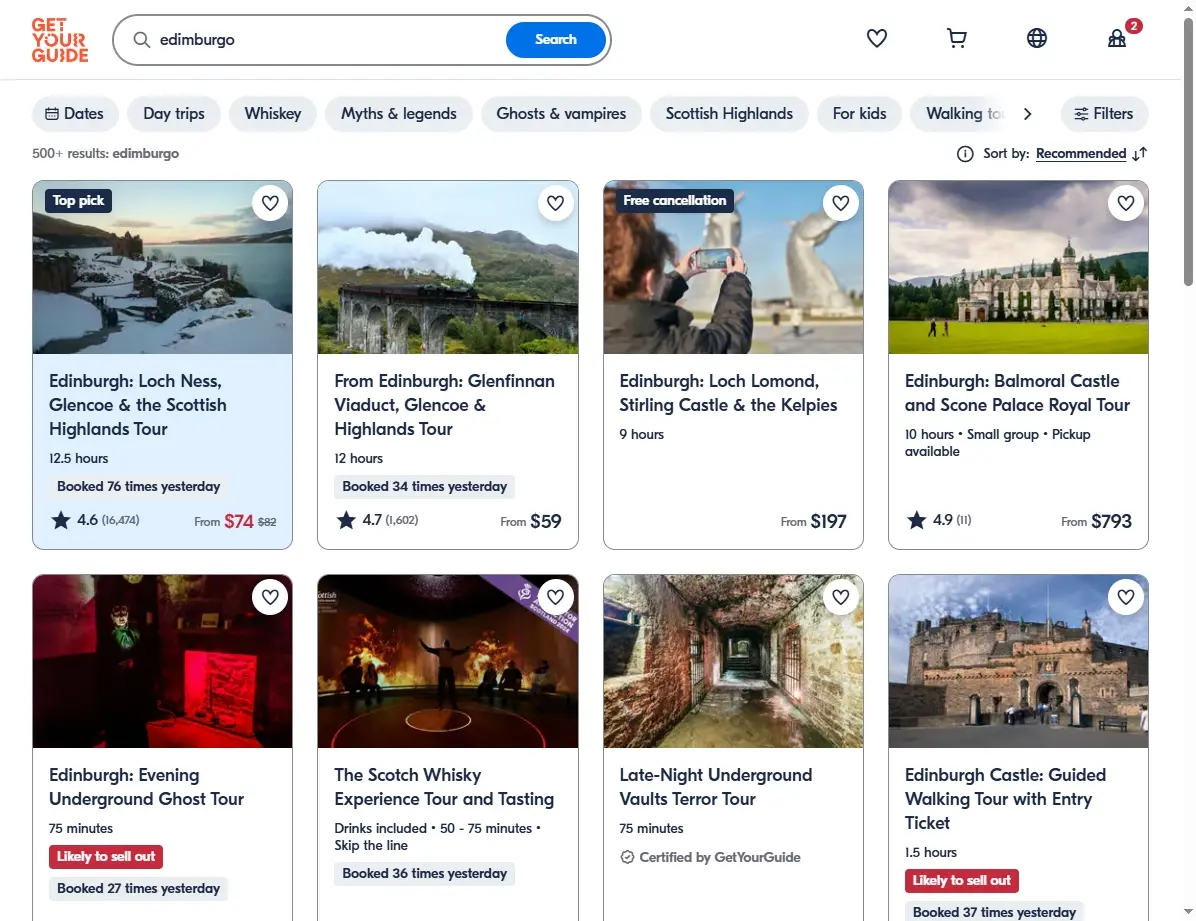Image resolution: width=1196 pixels, height=921 pixels.
Task: Click the From $197 price
Action: pyautogui.click(x=813, y=521)
